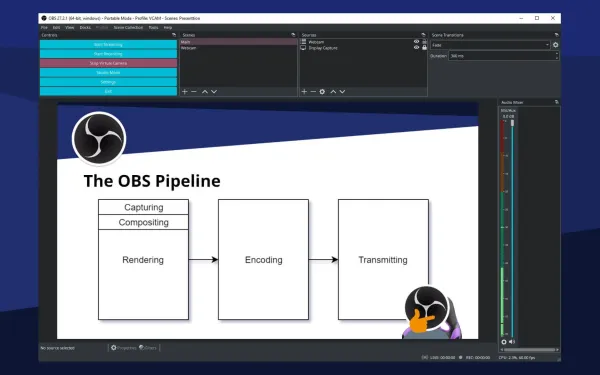Remove the selected source with the minus icon
600x375 pixels.
pos(313,91)
